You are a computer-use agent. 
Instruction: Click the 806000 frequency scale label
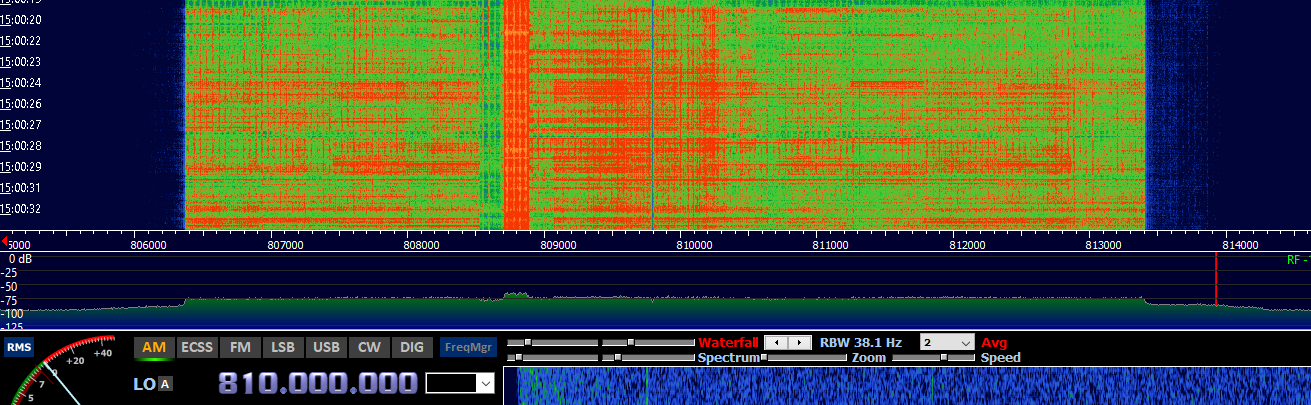(148, 244)
